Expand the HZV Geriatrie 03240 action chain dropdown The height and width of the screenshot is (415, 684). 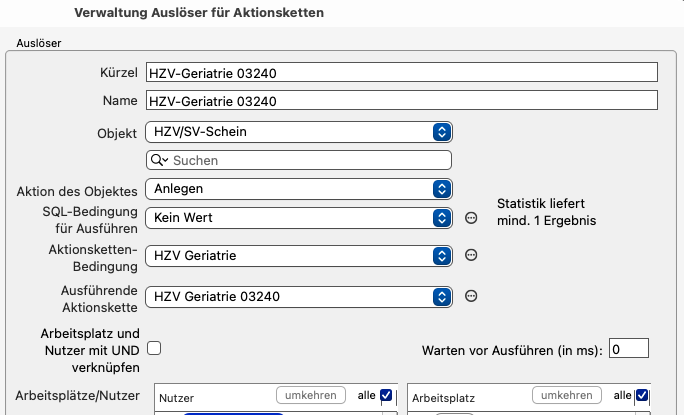click(x=299, y=297)
